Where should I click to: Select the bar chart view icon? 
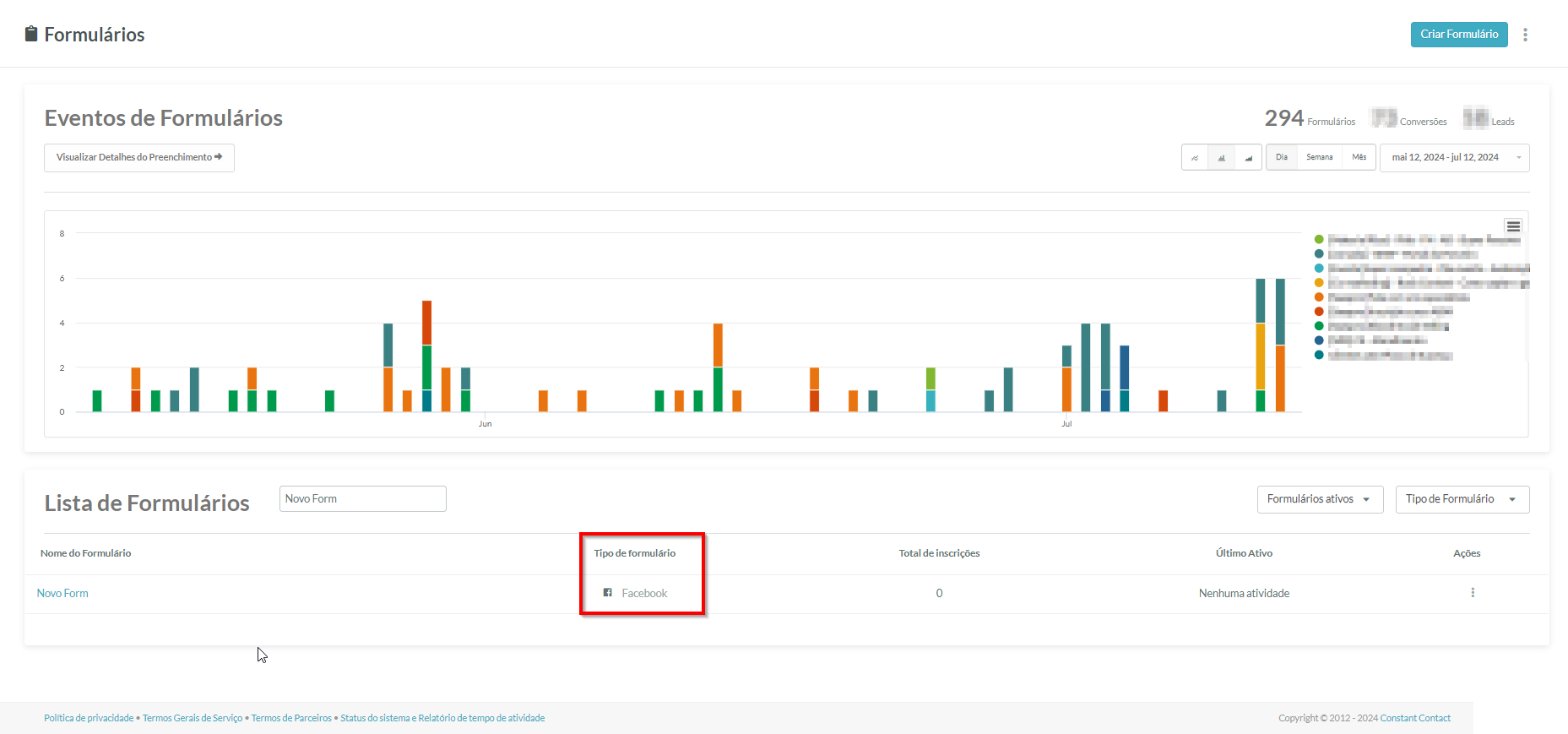(1221, 158)
